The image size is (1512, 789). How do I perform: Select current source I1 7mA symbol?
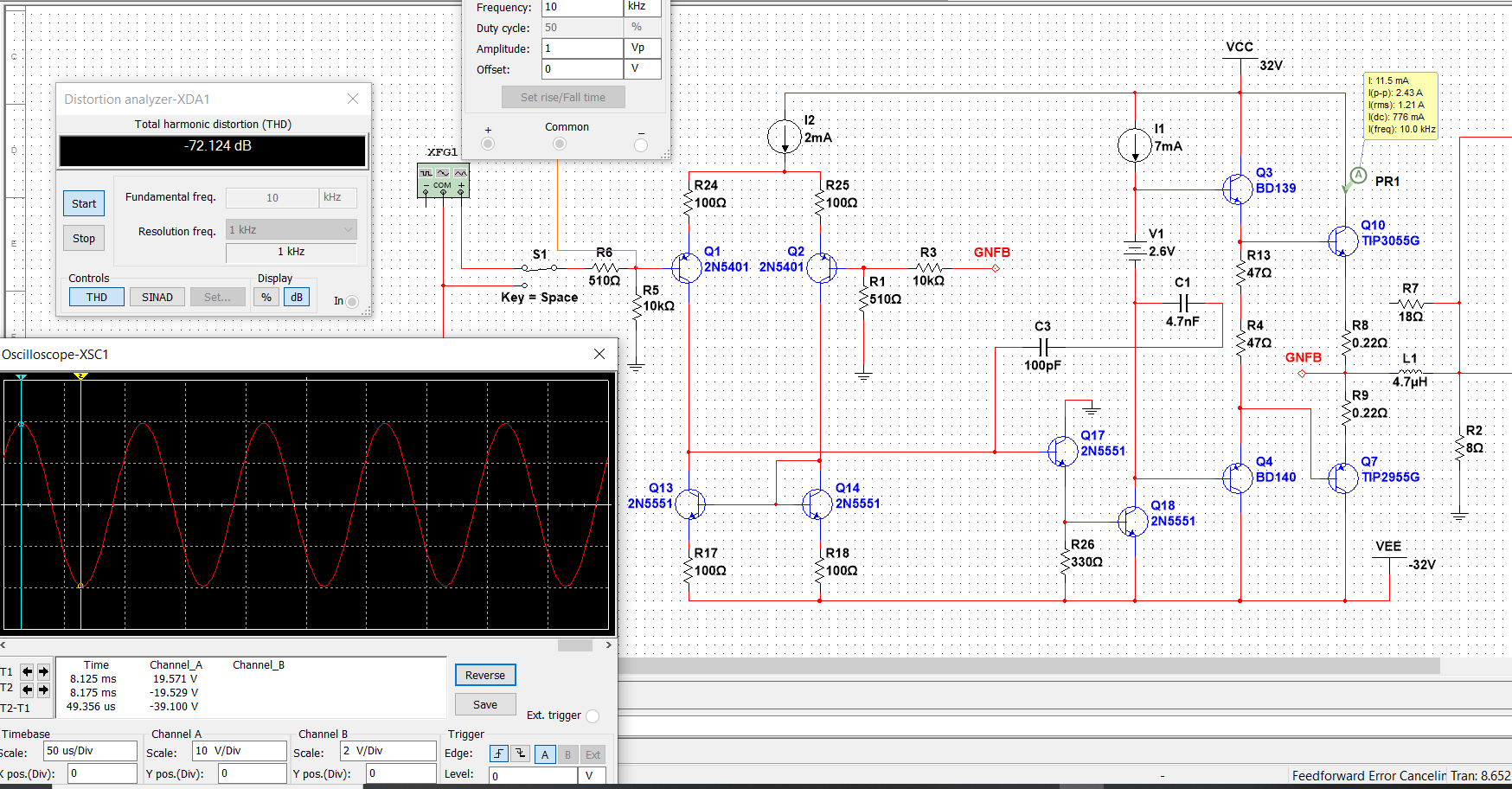click(1134, 145)
